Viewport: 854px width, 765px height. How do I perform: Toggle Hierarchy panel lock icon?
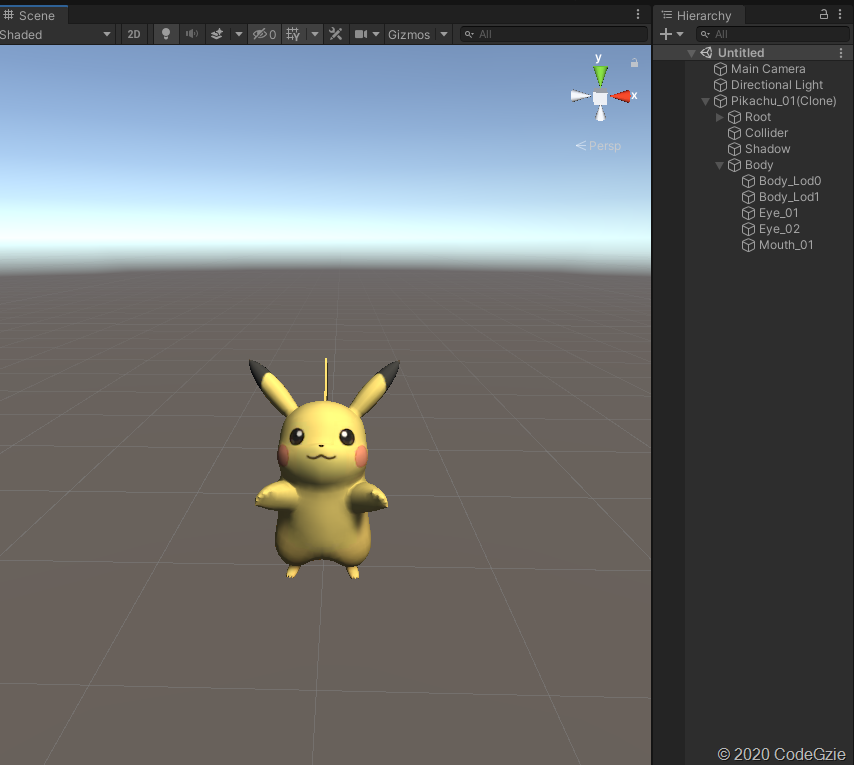pos(824,15)
